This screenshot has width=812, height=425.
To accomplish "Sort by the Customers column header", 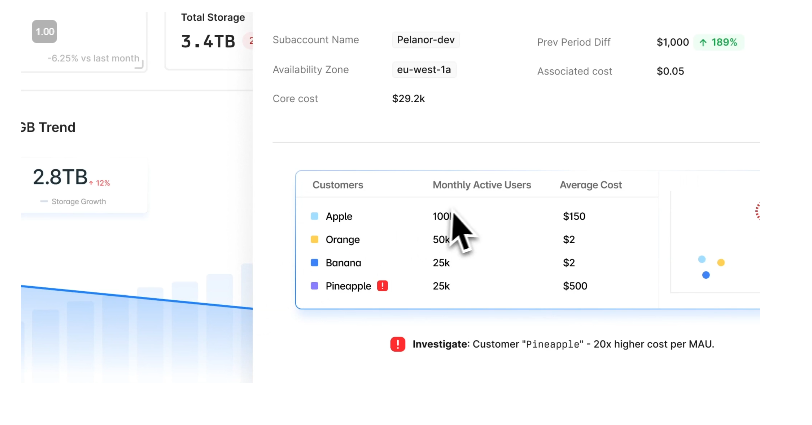I will (338, 185).
